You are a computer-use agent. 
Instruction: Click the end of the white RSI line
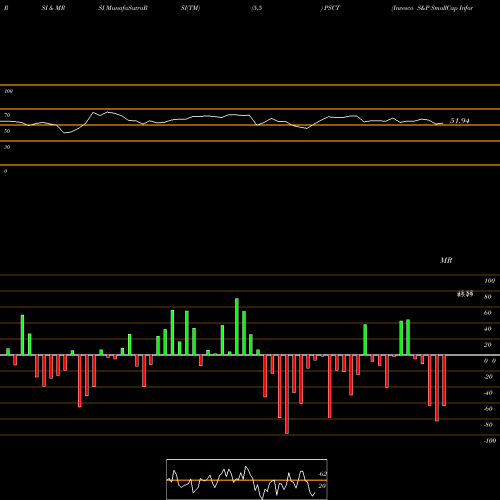(443, 123)
